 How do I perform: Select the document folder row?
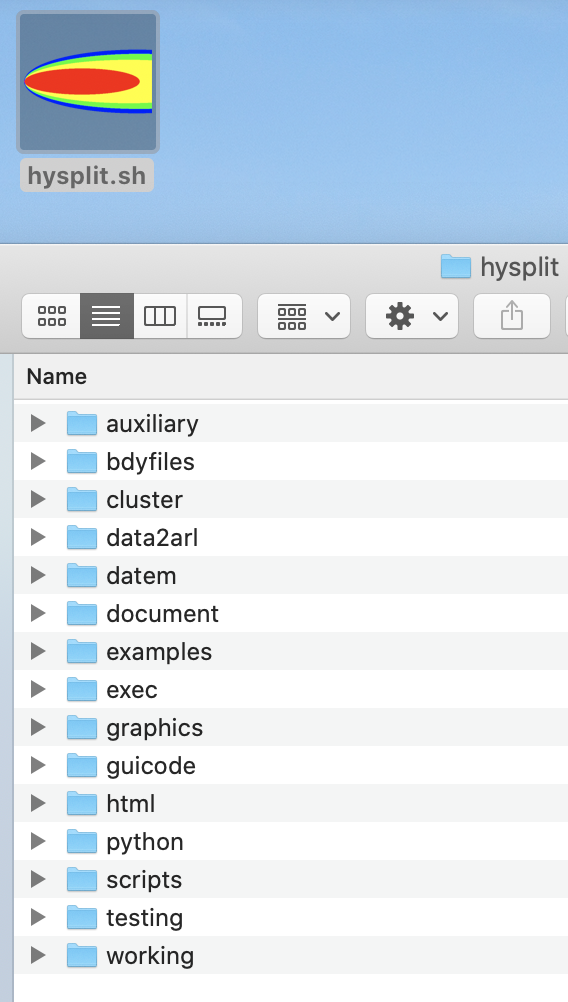pos(291,613)
